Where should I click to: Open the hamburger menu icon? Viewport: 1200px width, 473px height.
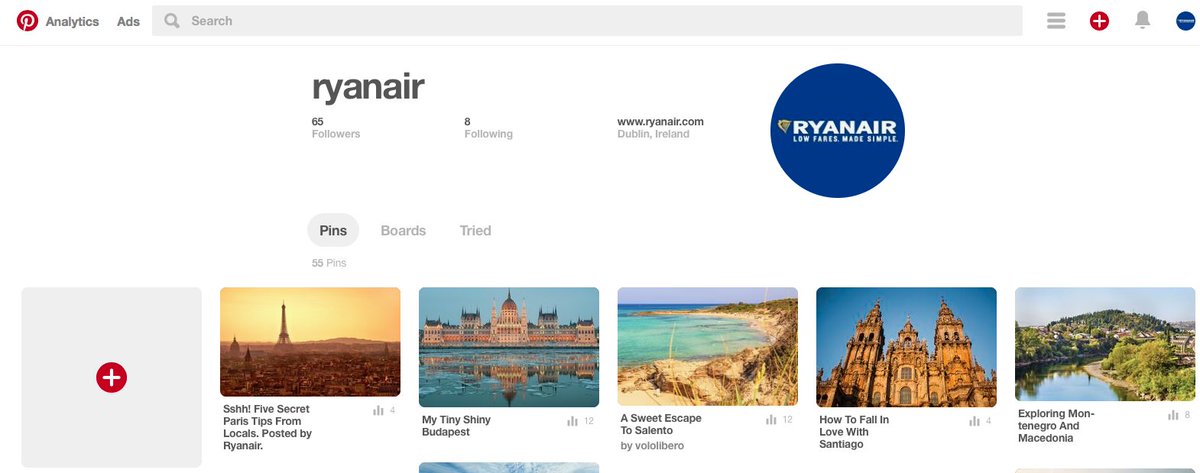point(1056,21)
